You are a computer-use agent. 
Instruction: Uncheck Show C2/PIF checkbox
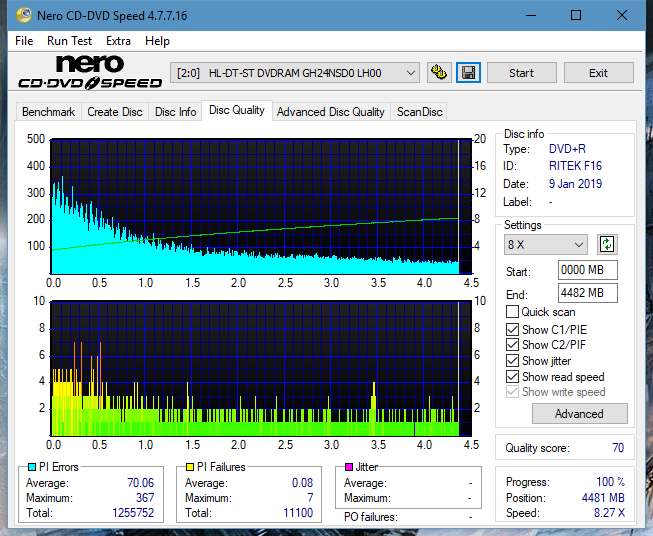512,345
